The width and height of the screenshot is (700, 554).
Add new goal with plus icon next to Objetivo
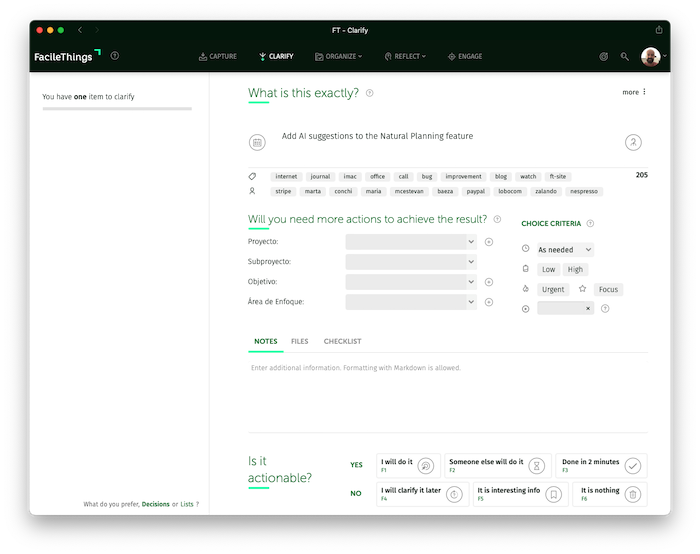tap(489, 282)
